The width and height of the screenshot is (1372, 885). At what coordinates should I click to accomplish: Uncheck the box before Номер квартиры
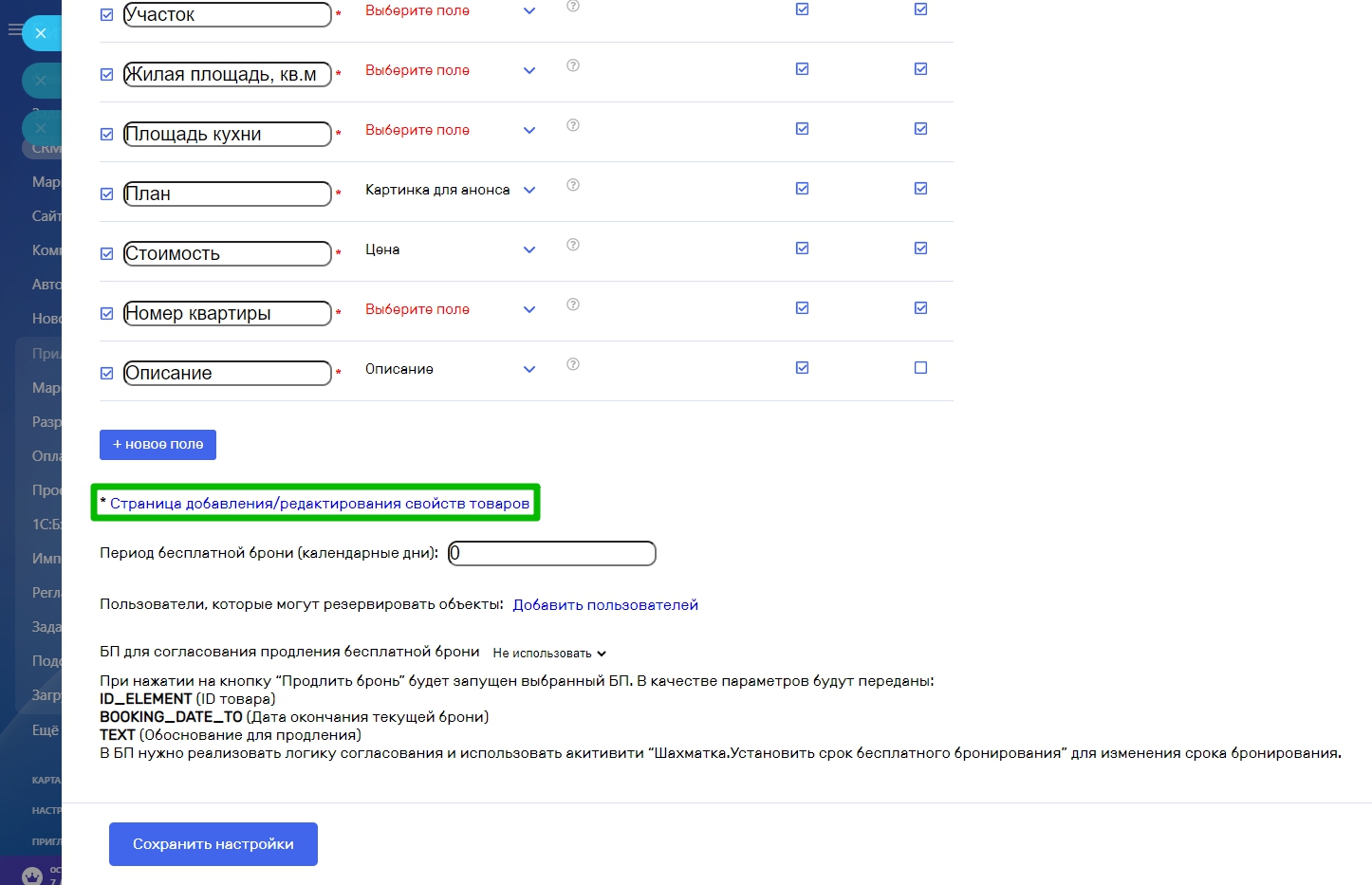(107, 314)
